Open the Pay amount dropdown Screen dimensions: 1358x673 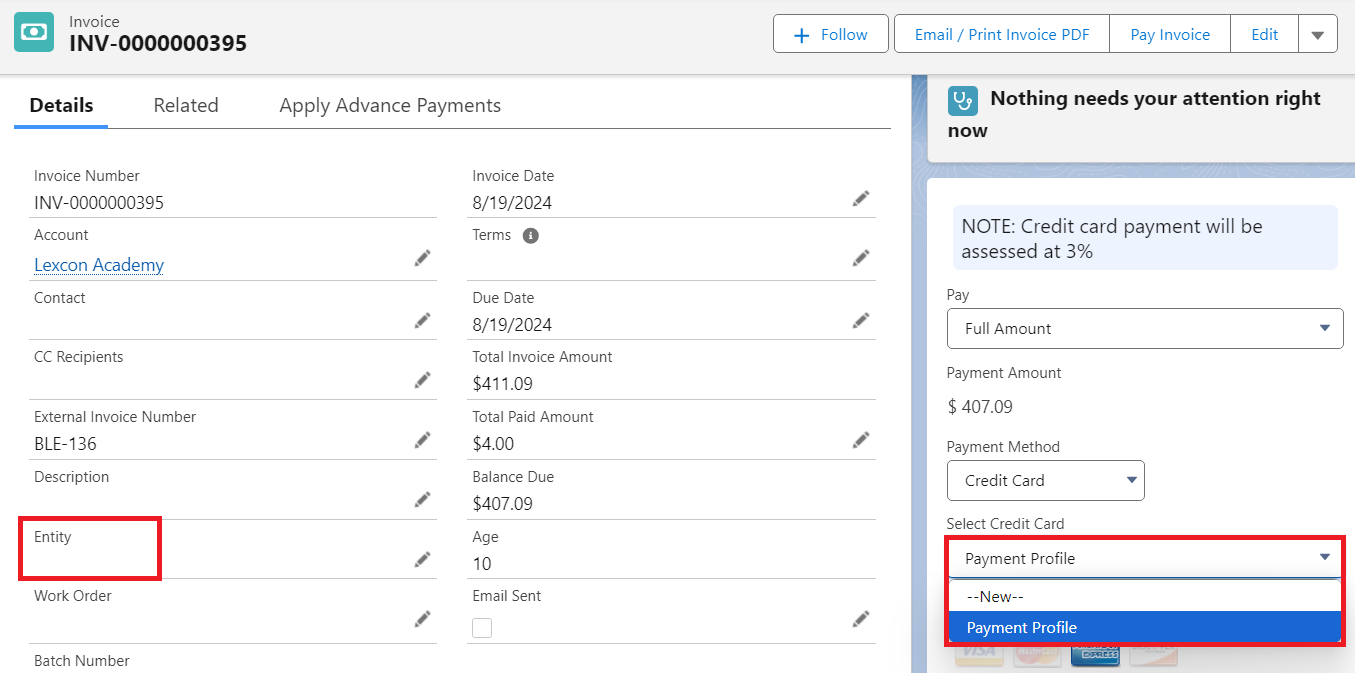point(1145,328)
